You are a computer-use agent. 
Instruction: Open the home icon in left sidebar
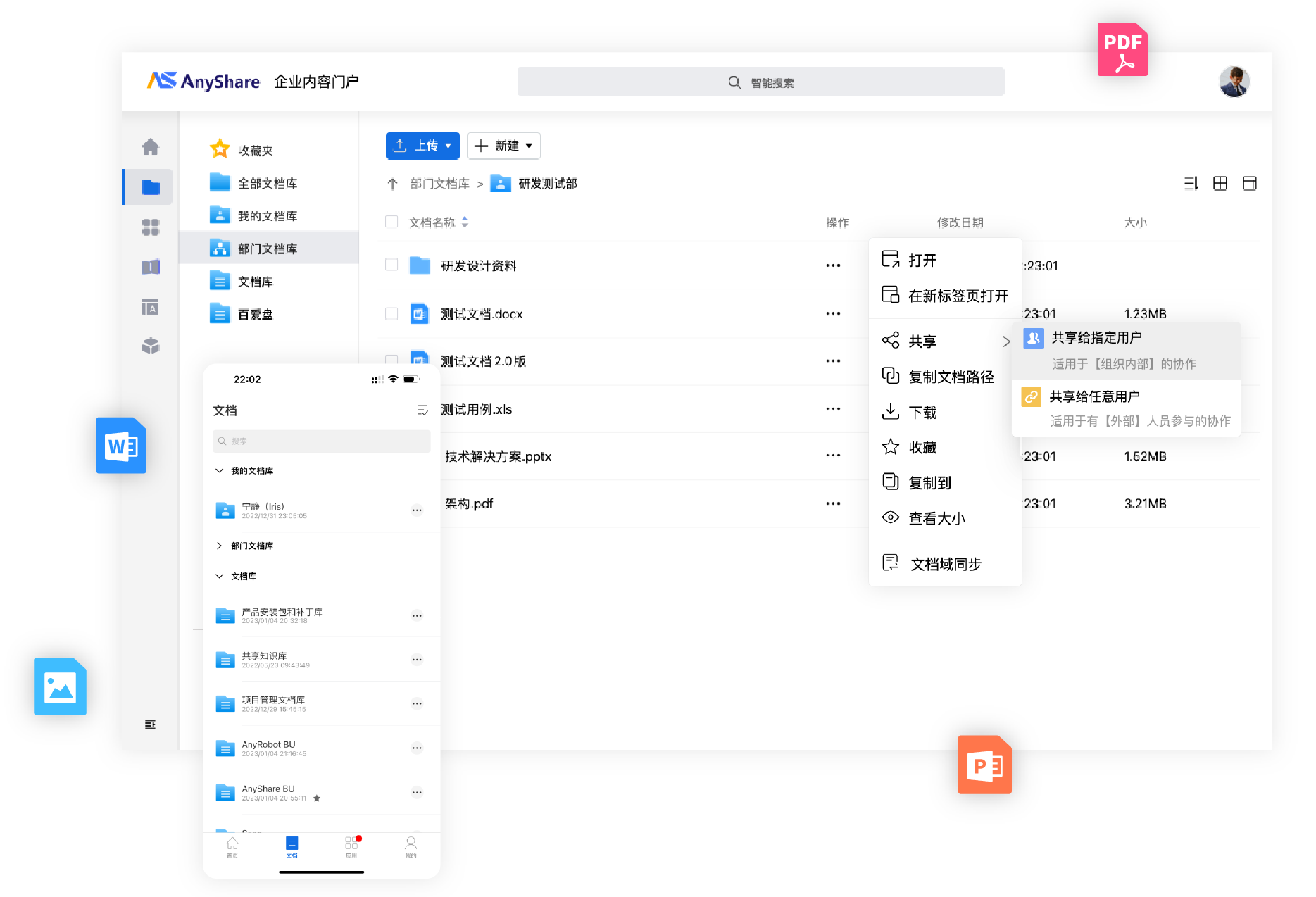click(150, 146)
